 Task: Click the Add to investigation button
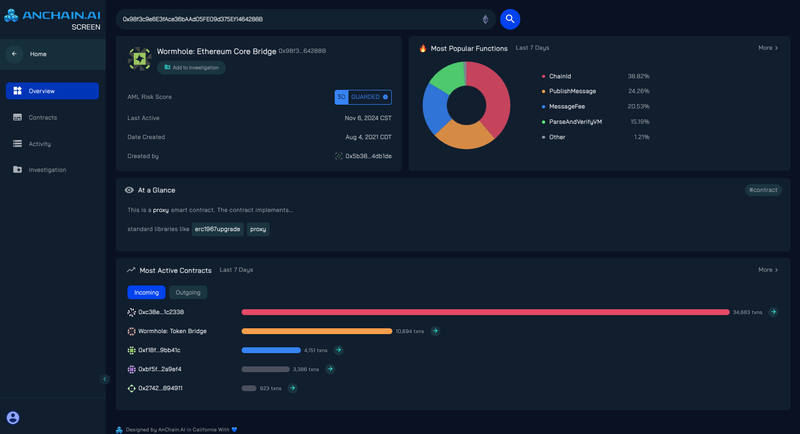[x=191, y=67]
